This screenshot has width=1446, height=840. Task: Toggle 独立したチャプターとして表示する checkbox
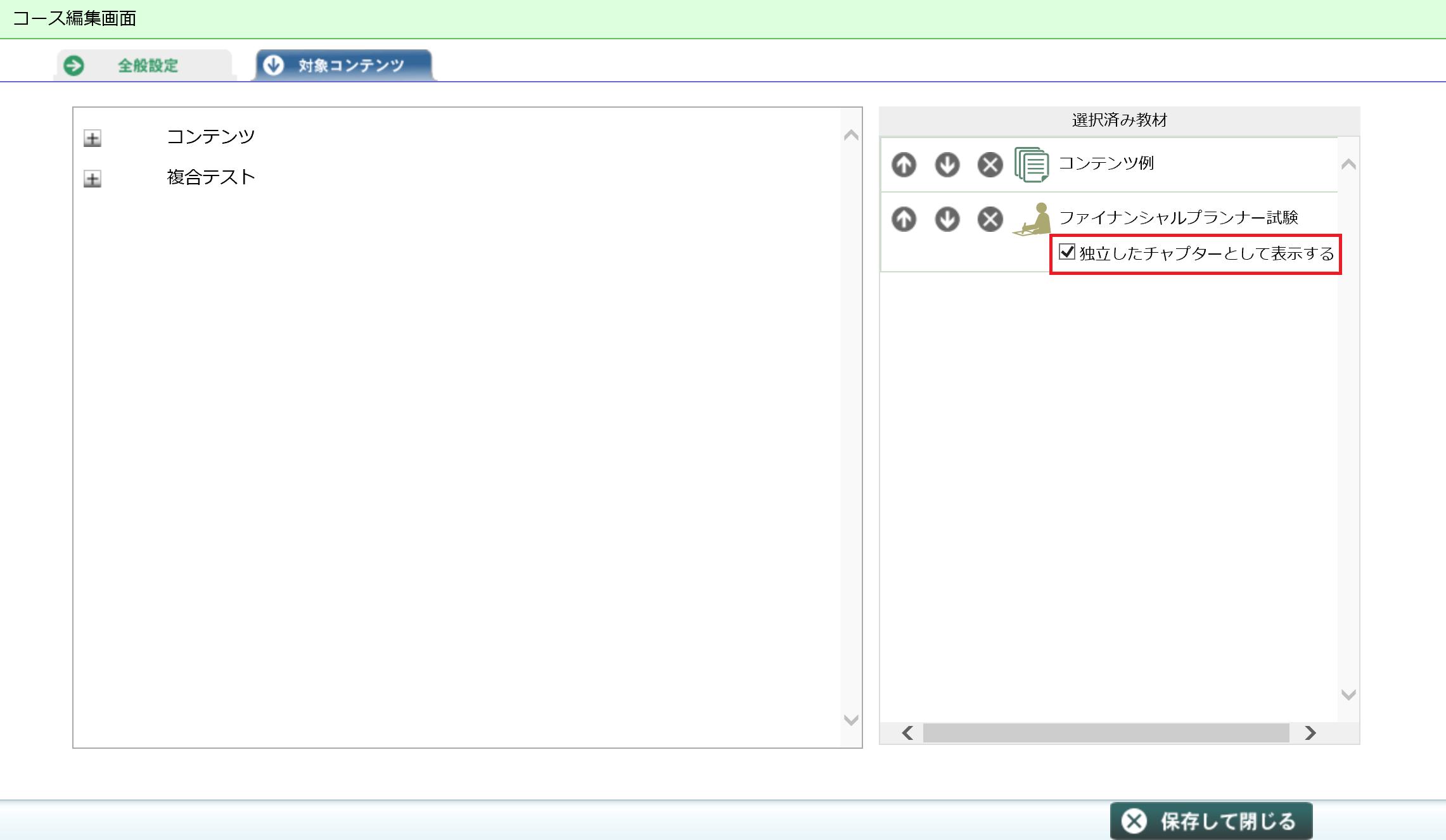pyautogui.click(x=1067, y=251)
